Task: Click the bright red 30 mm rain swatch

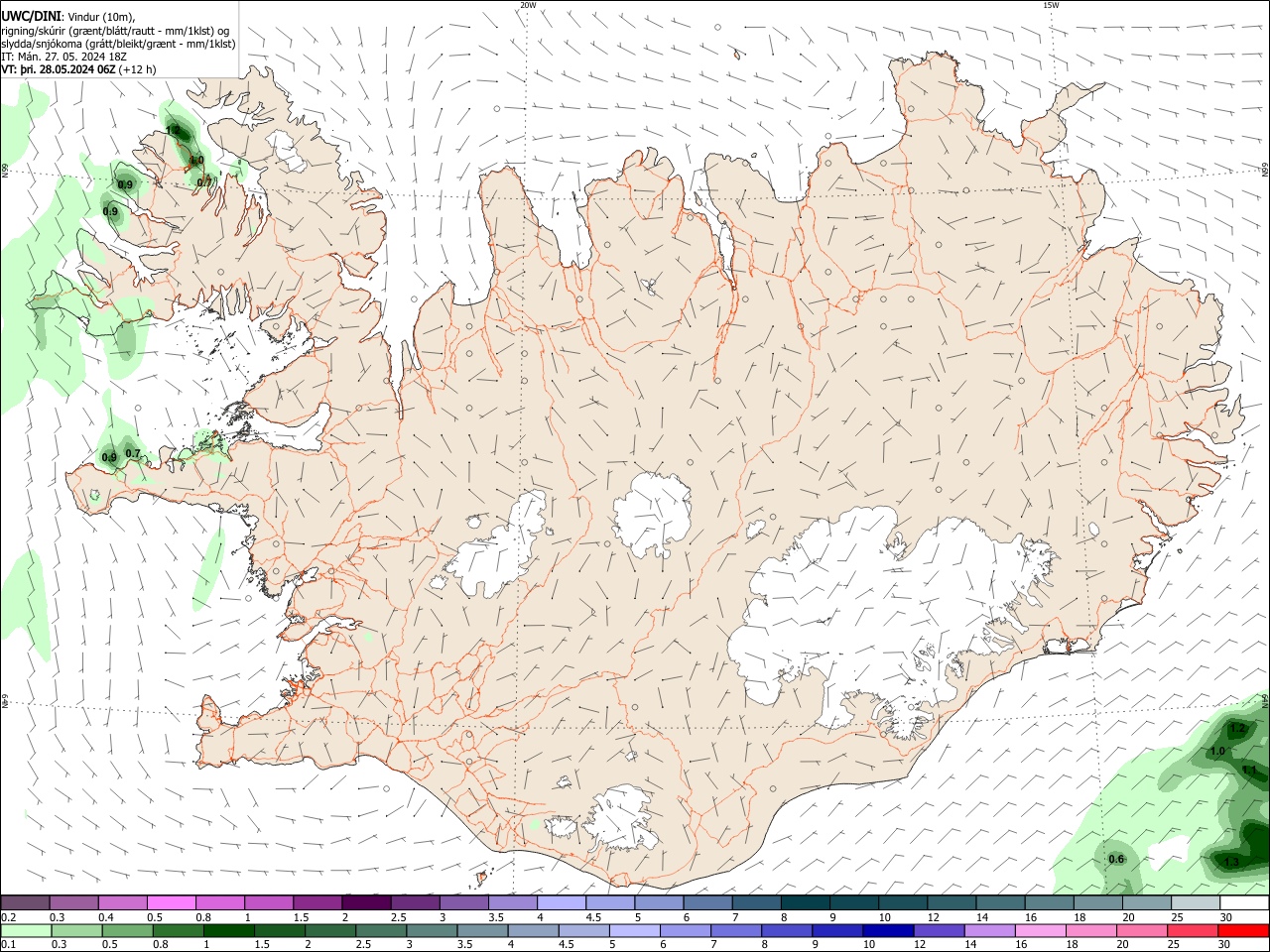Action: (x=1244, y=930)
